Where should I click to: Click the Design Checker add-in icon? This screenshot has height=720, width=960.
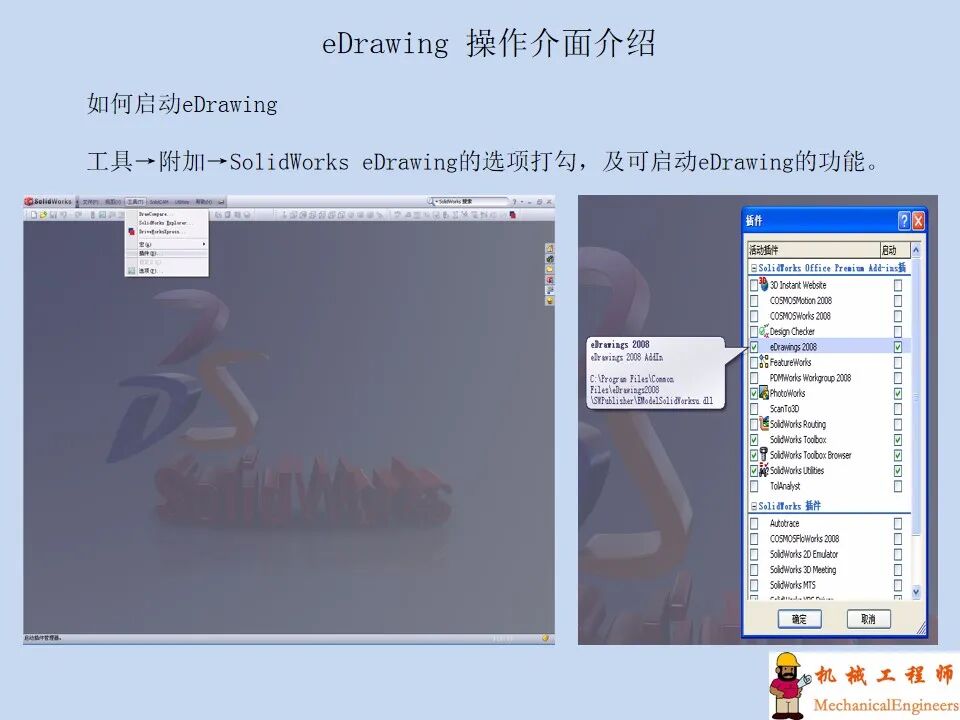point(764,331)
